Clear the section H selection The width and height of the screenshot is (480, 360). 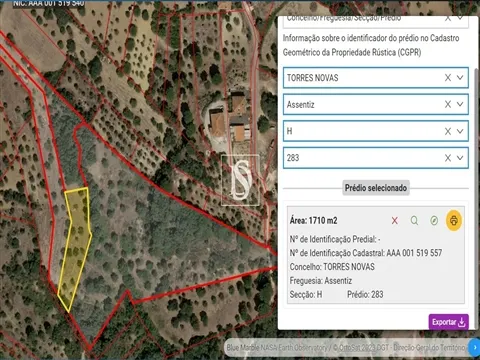[x=448, y=131]
